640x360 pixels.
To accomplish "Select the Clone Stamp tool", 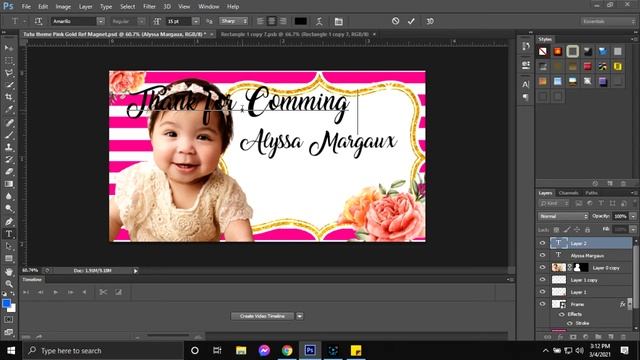I will coord(9,147).
